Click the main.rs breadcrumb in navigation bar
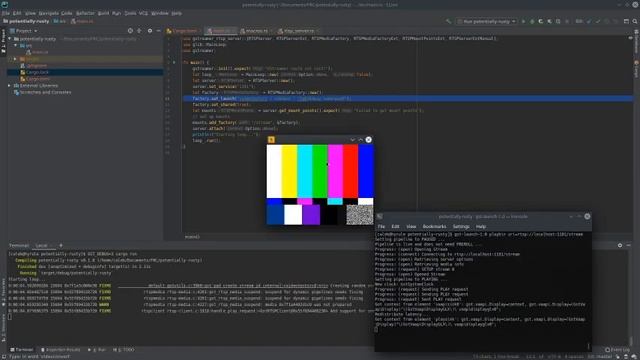The height and width of the screenshot is (360, 640). (x=82, y=21)
